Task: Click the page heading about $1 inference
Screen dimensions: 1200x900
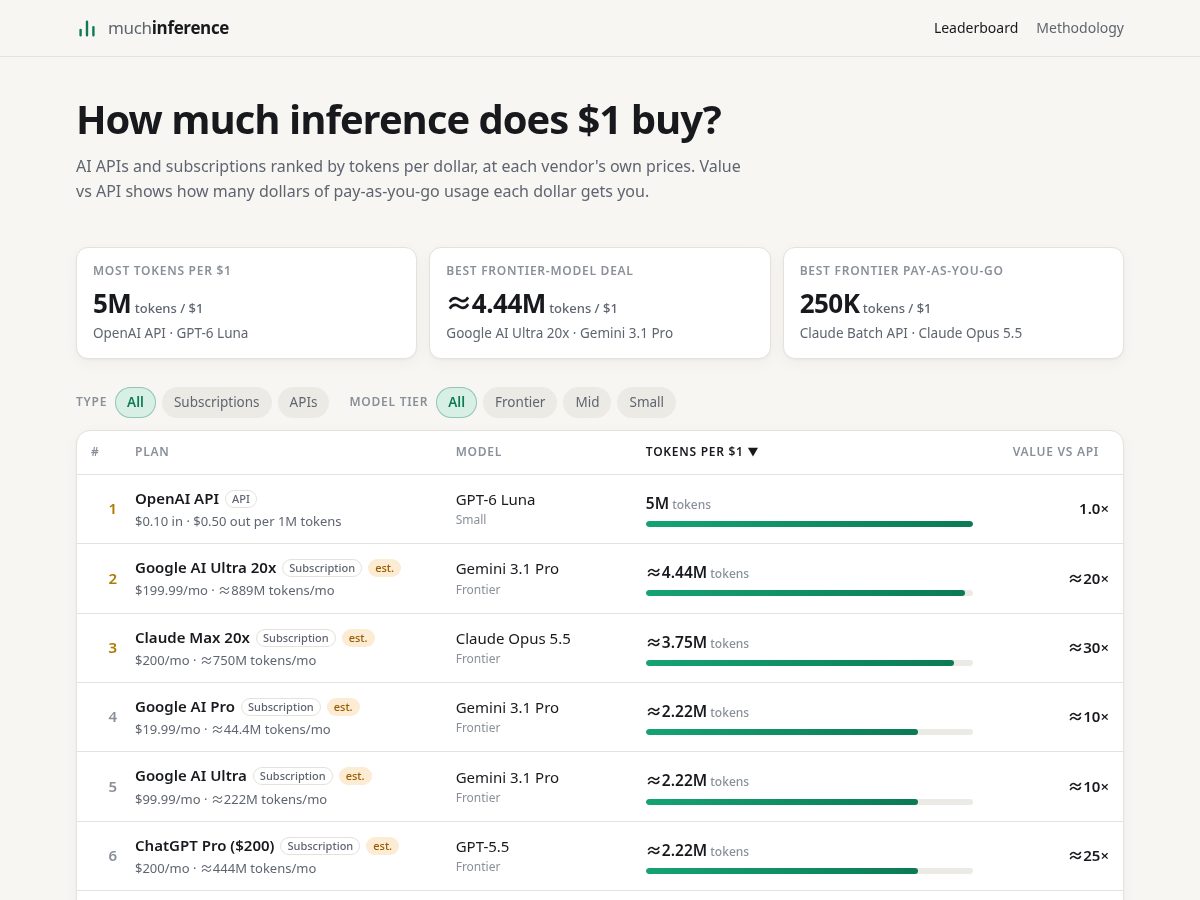Action: (399, 120)
